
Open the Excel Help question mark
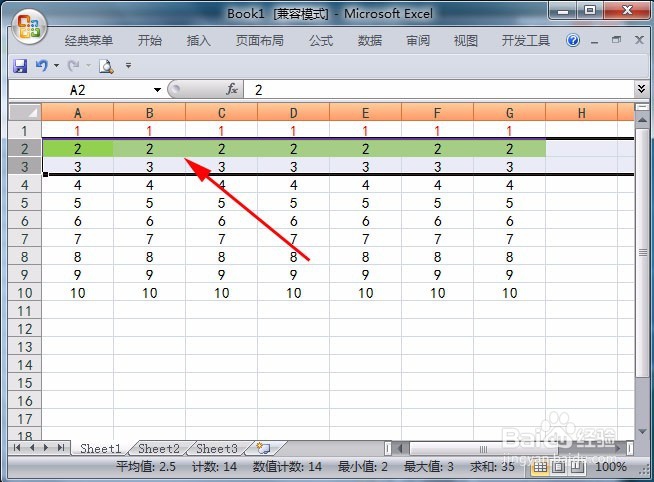(x=573, y=40)
